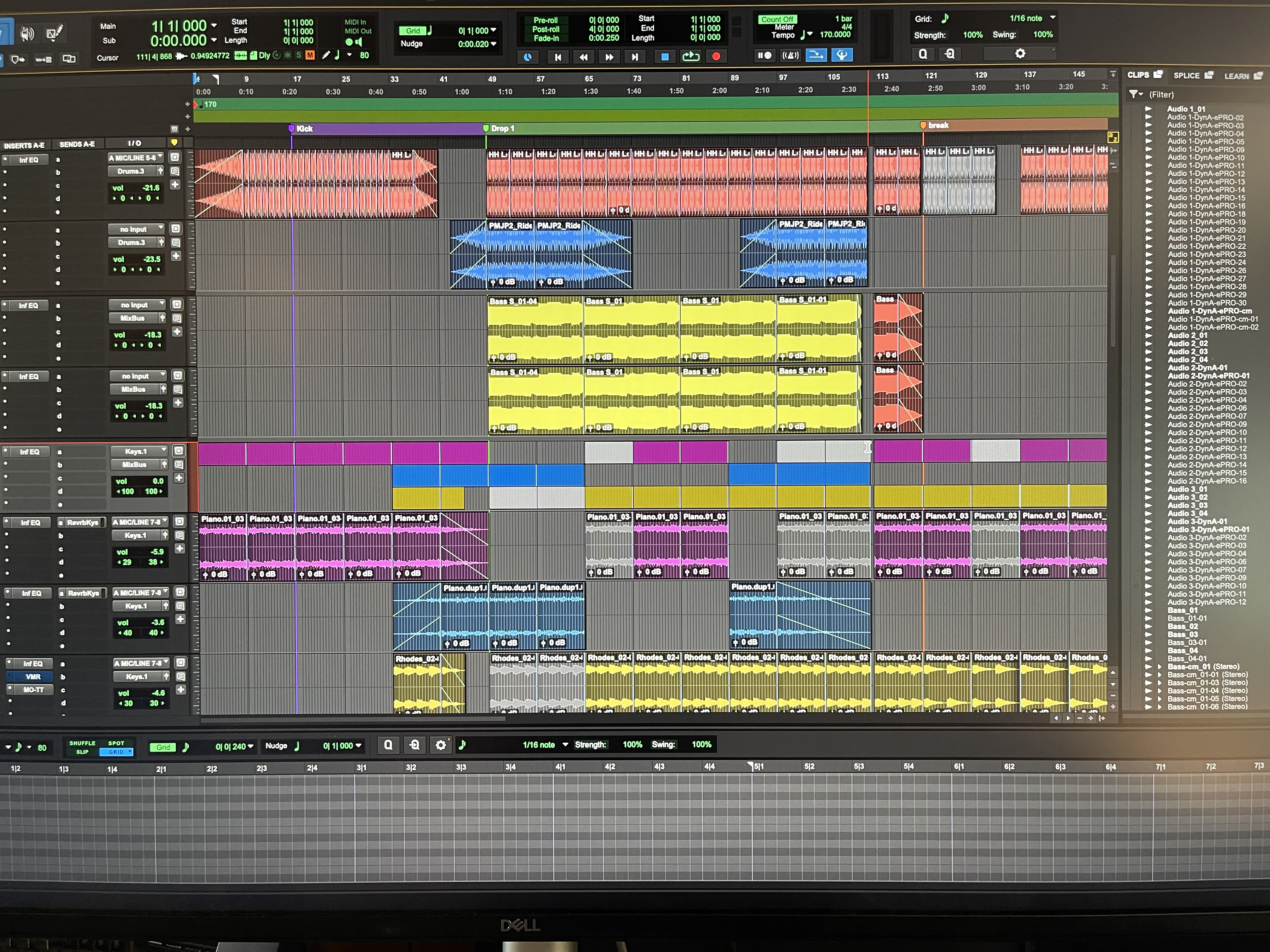Click the SENDS A-E column header
Viewport: 1270px width, 952px height.
coord(77,144)
